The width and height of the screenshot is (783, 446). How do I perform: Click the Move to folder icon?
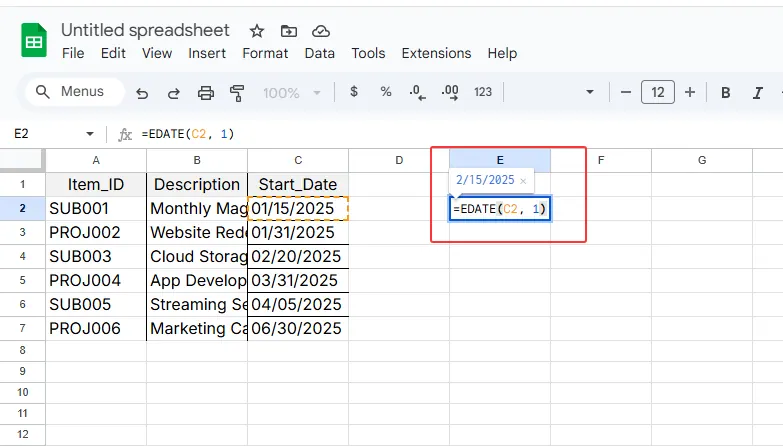pos(289,31)
